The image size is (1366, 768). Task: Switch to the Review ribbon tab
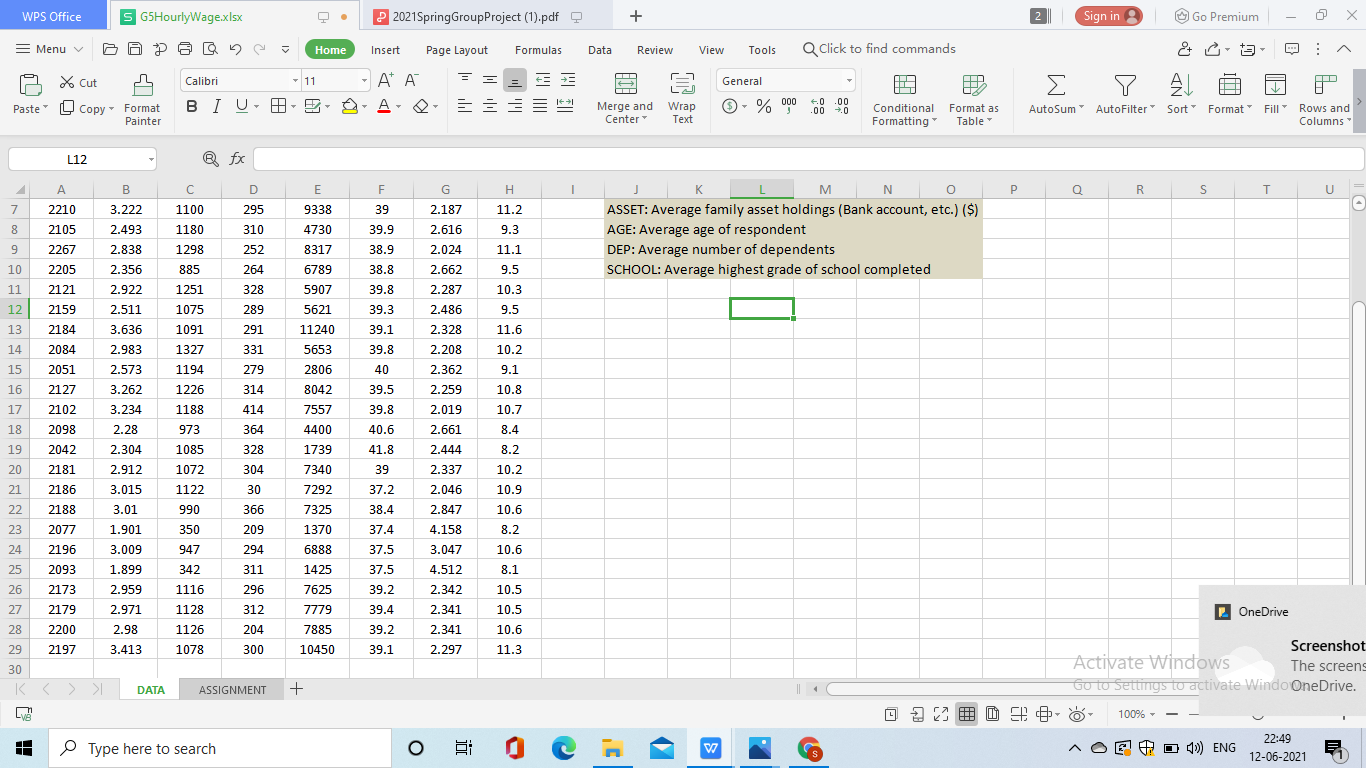(x=655, y=50)
